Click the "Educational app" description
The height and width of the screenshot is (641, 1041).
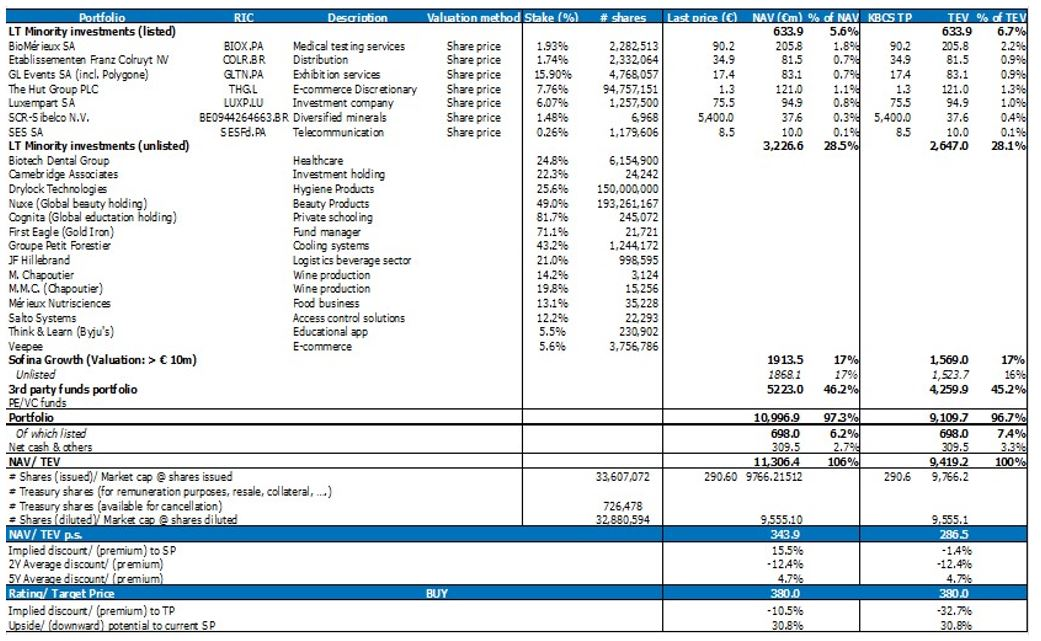[330, 332]
